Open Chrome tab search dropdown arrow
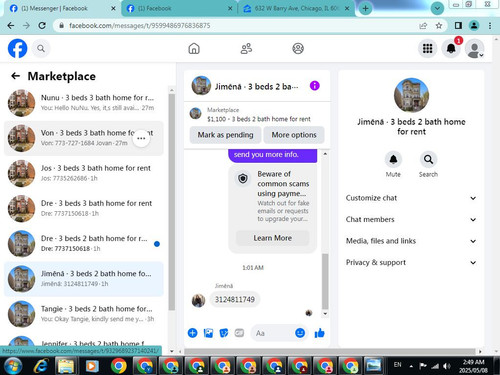The image size is (500, 375). click(437, 8)
